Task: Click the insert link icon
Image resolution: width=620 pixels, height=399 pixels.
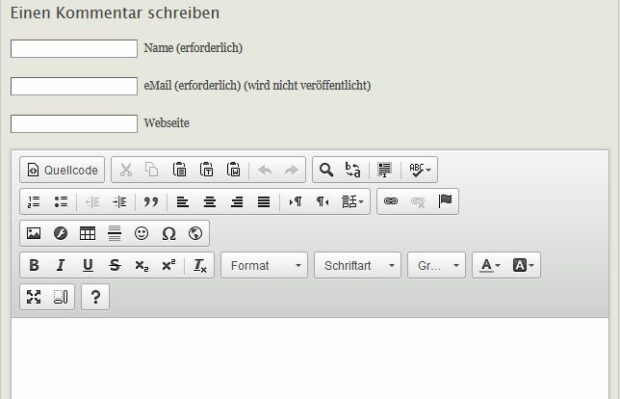Action: click(x=391, y=202)
